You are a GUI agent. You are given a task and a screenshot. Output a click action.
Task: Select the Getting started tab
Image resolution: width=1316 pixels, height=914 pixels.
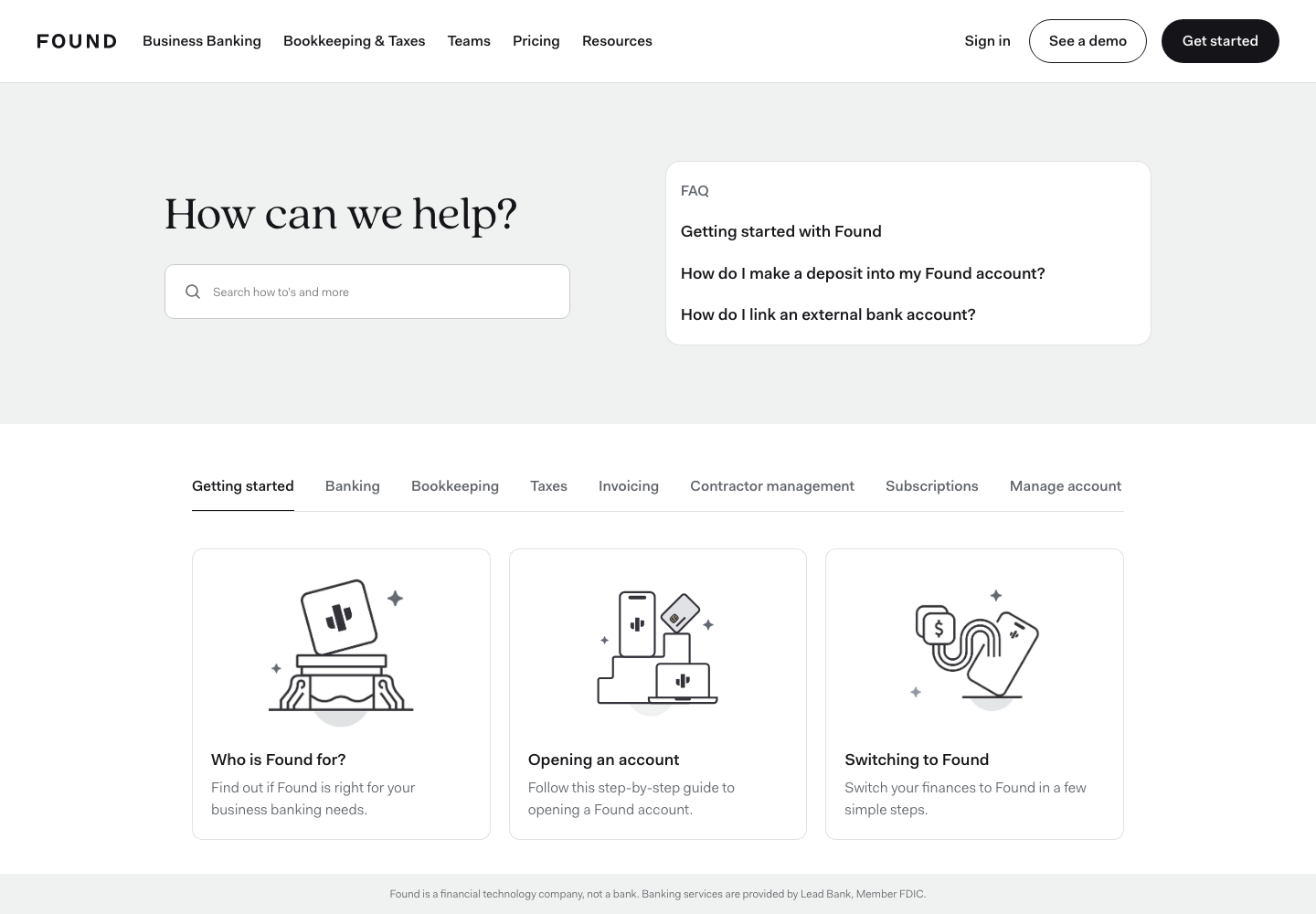(x=243, y=486)
